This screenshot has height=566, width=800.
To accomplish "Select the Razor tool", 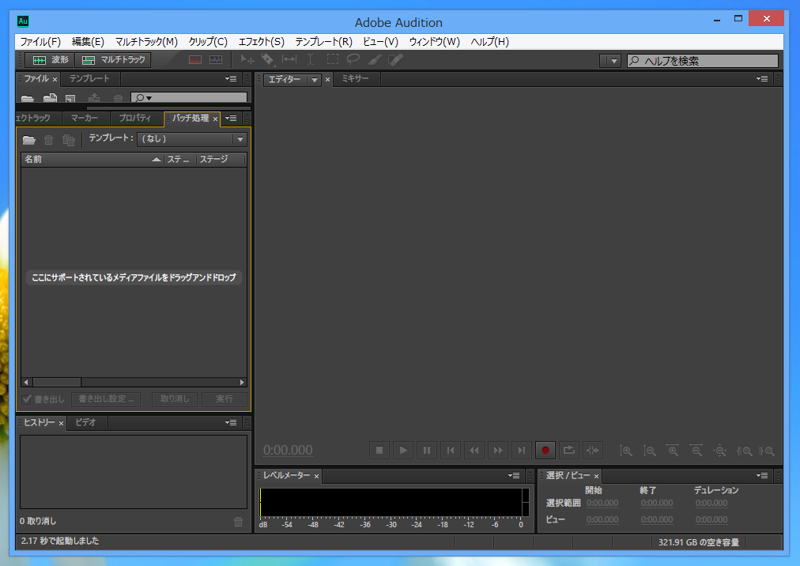I will tap(268, 60).
